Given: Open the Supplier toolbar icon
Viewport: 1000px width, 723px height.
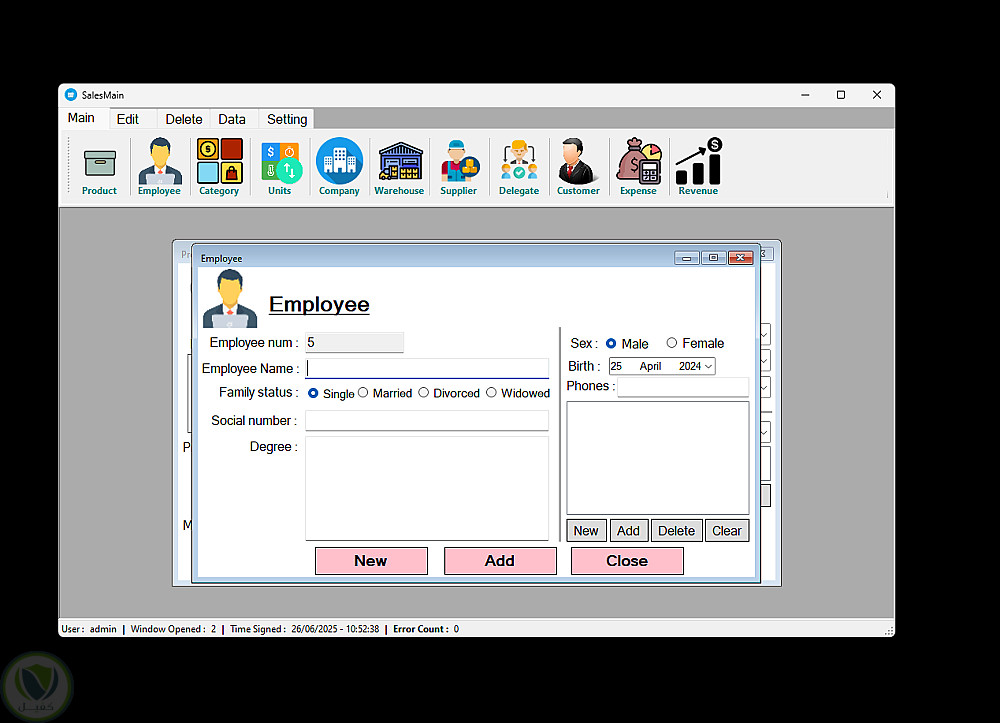Looking at the screenshot, I should (x=459, y=168).
